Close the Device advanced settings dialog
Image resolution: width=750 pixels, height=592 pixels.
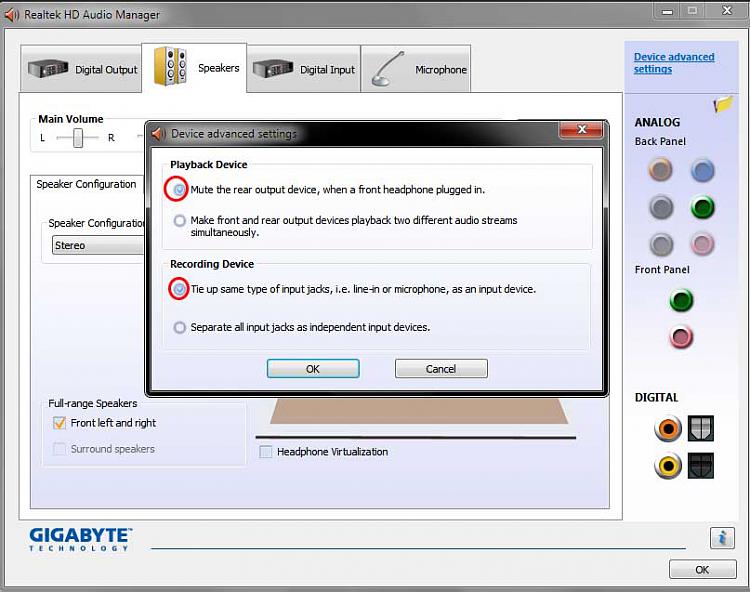click(582, 129)
